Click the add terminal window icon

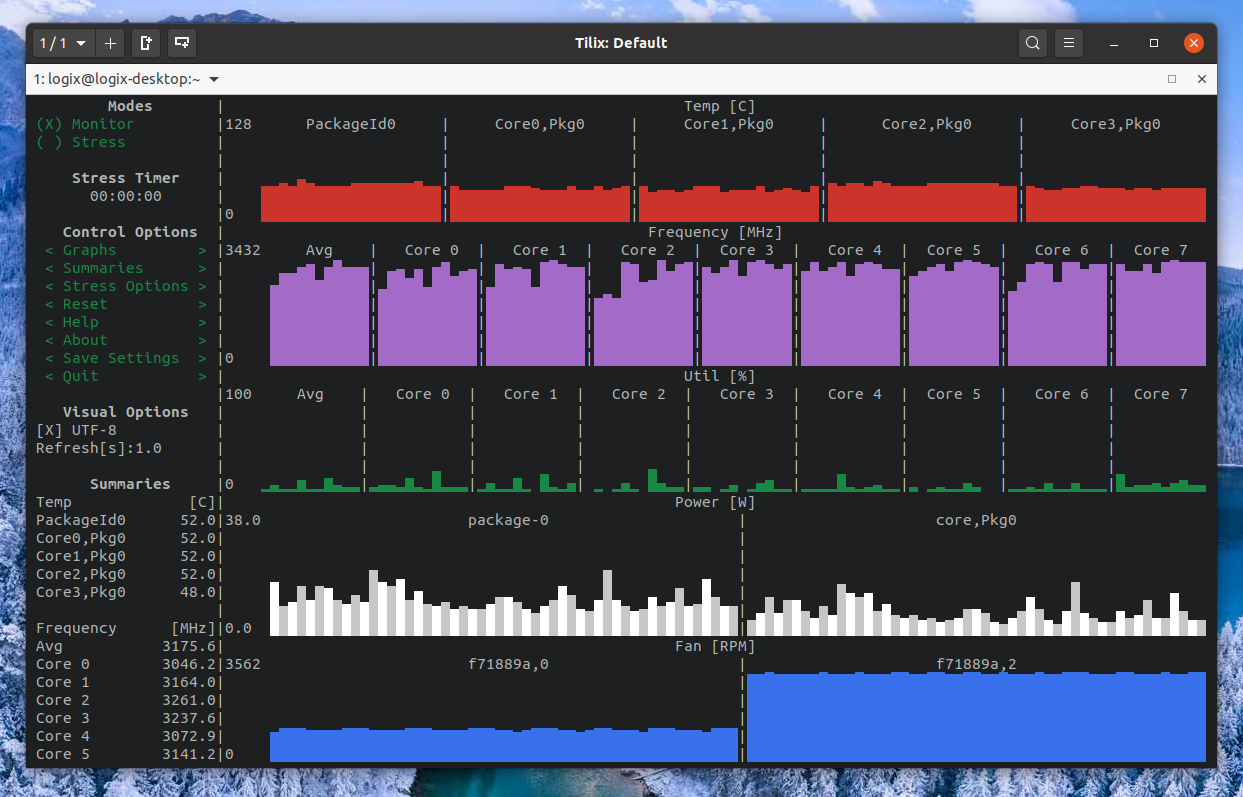pos(145,43)
